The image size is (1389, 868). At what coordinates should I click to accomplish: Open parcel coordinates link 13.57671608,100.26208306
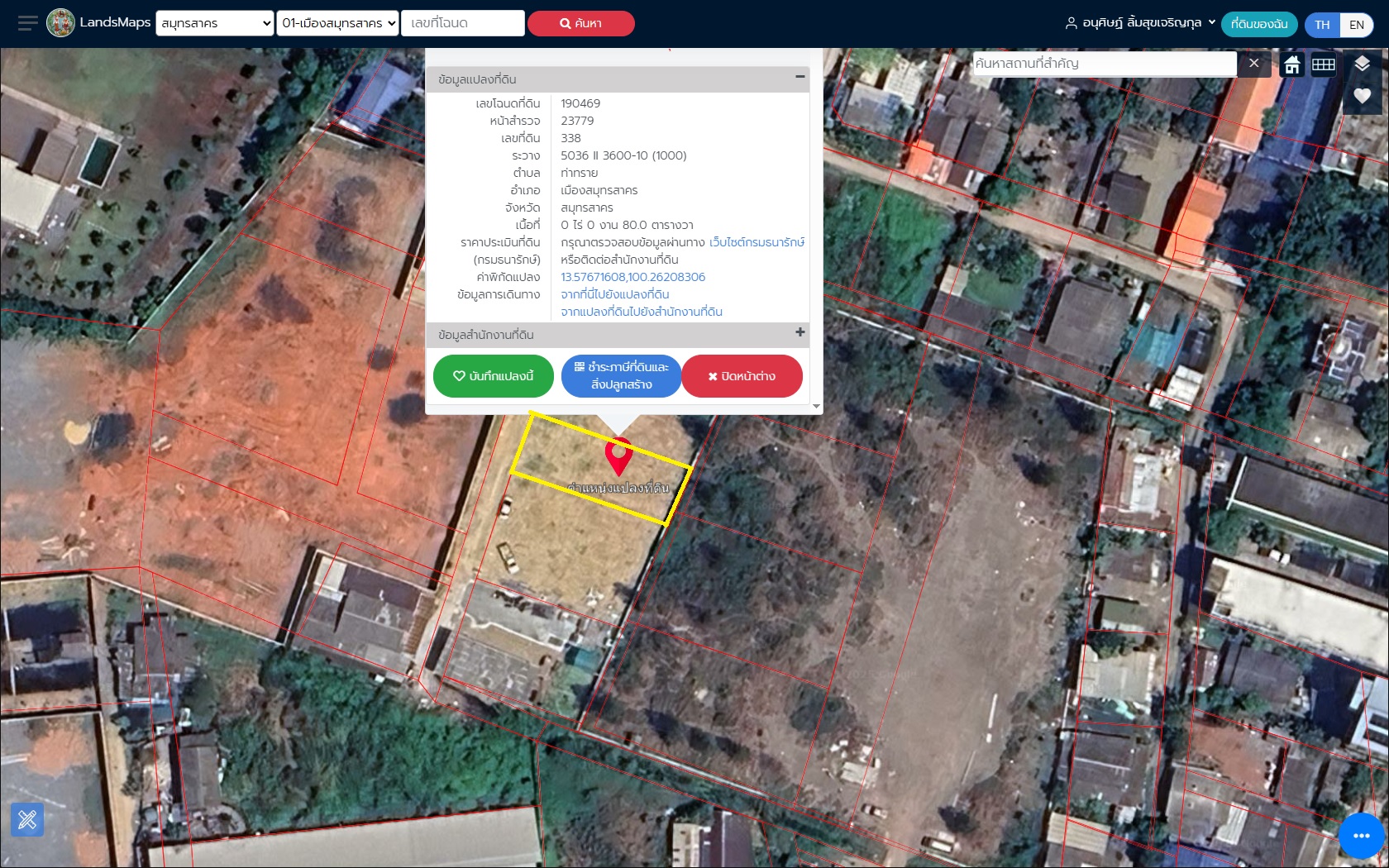coord(632,277)
